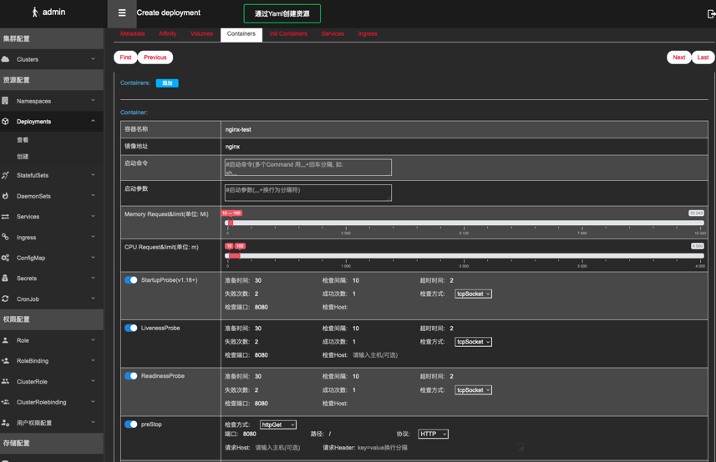Click the ClusterRole group icon
Screen dimensions: 716x462
point(5,381)
